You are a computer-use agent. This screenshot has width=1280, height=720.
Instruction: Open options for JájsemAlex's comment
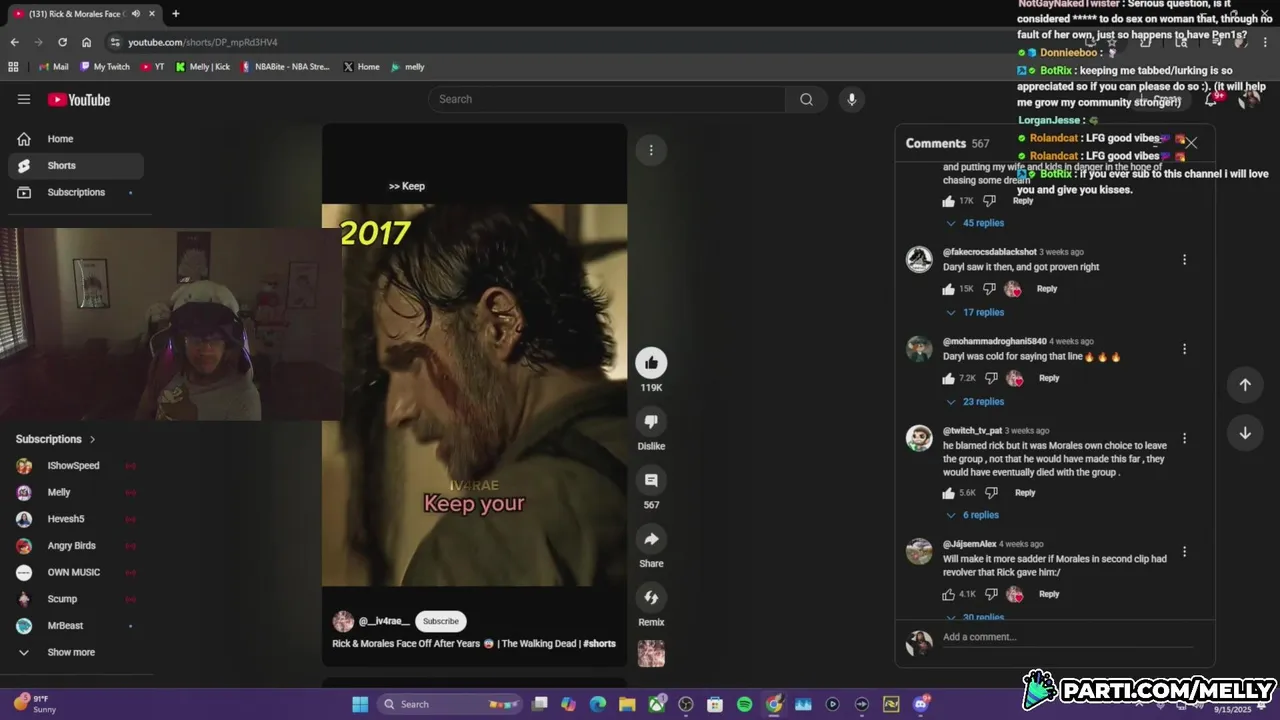coord(1184,552)
